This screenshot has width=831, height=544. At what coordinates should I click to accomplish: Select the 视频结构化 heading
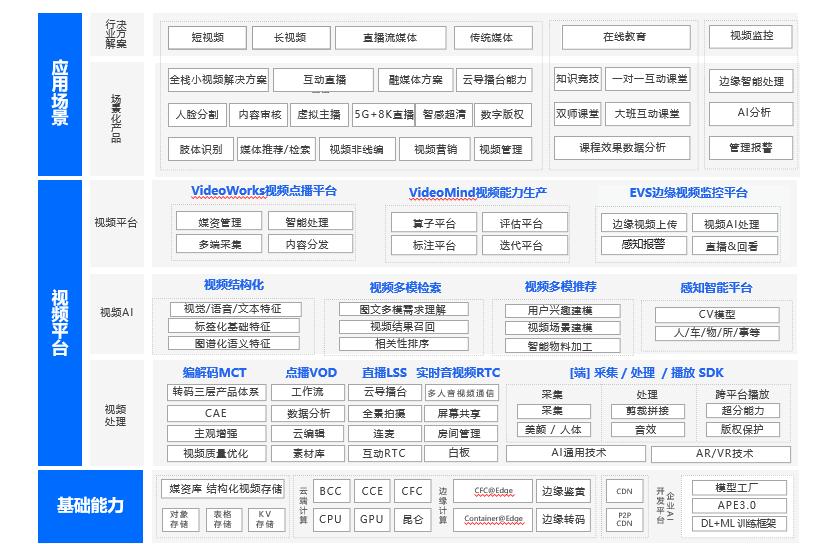tap(234, 285)
